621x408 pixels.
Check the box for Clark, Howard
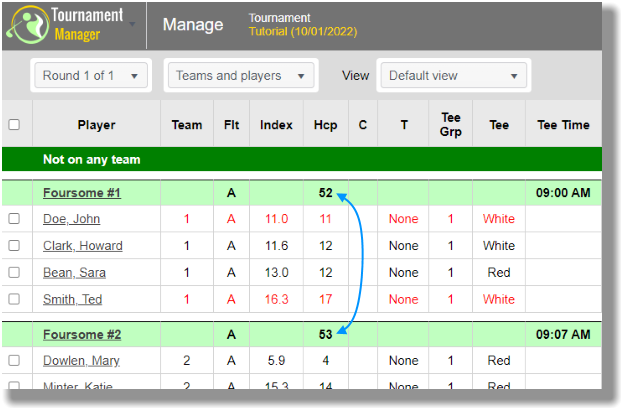click(x=14, y=245)
